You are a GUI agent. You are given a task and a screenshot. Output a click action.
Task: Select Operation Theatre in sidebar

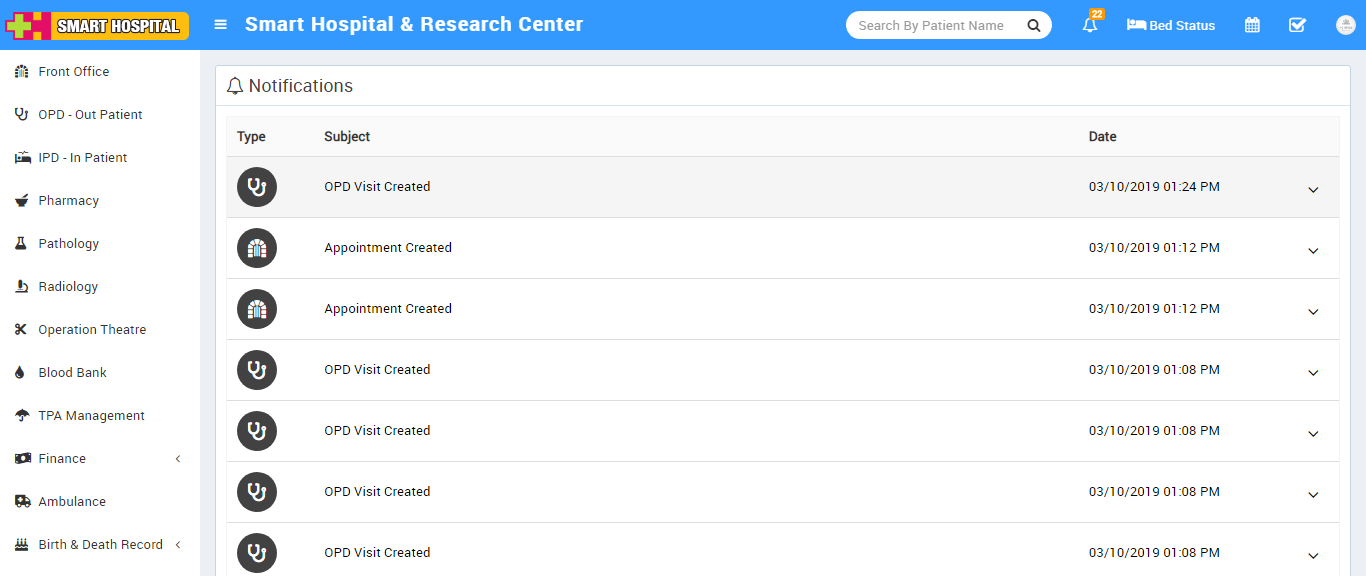[x=92, y=330]
